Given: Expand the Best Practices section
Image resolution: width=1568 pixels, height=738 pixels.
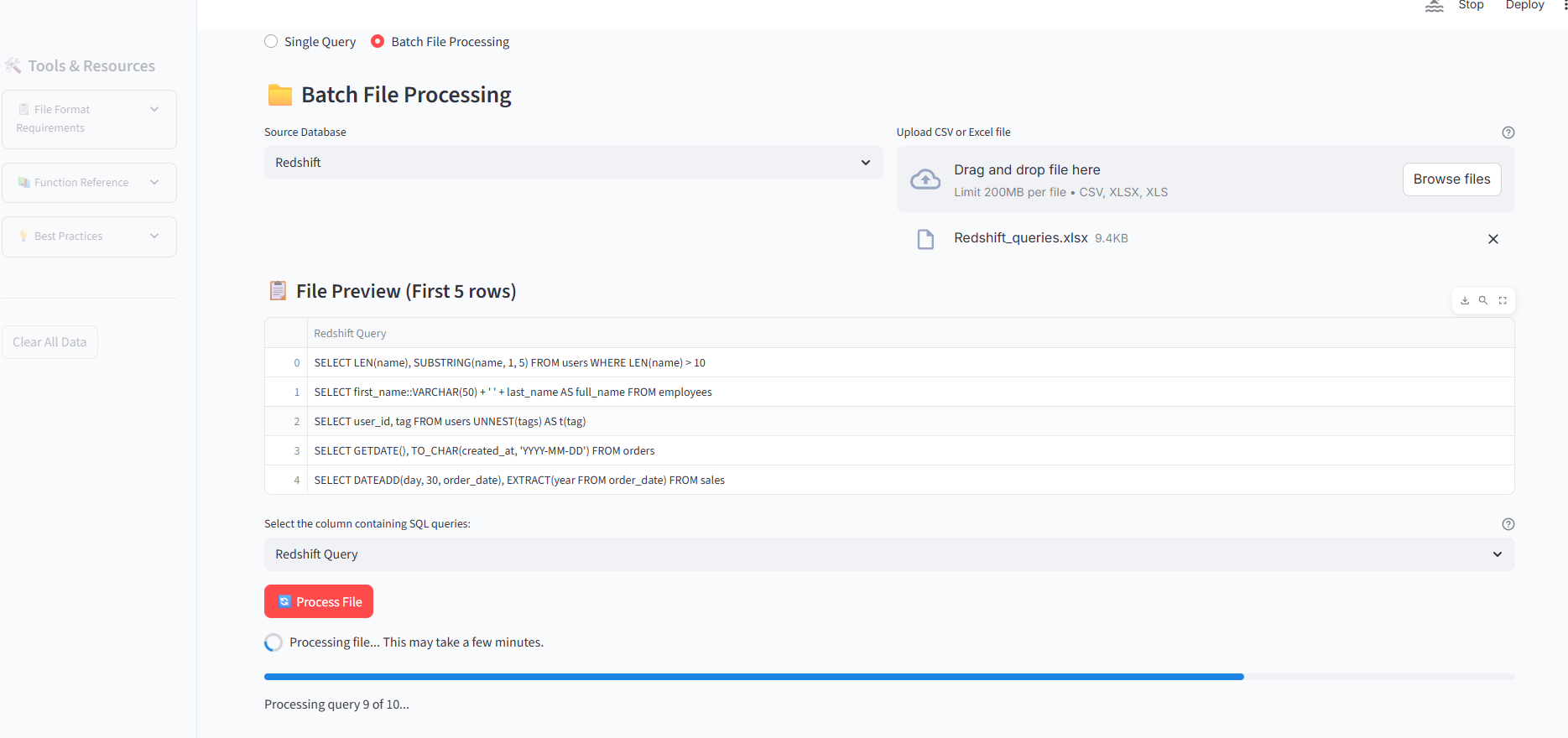Looking at the screenshot, I should point(89,236).
